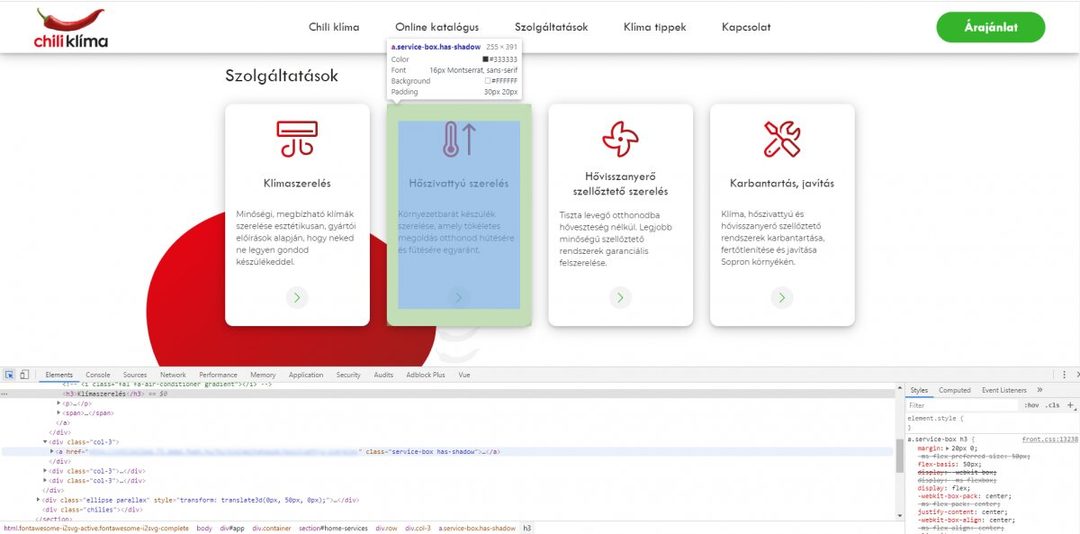Open the Kapcsolat nav link
The width and height of the screenshot is (1080, 534).
tap(746, 28)
